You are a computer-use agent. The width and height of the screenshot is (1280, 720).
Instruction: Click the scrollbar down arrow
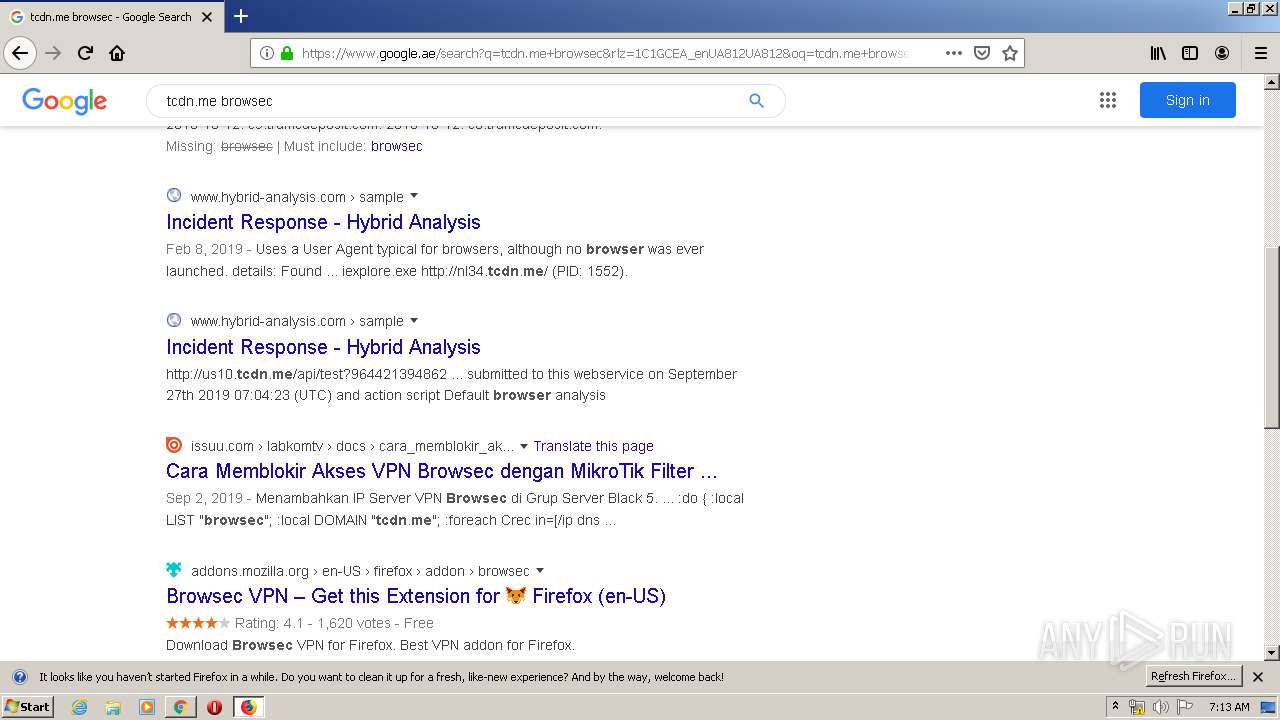(x=1272, y=653)
